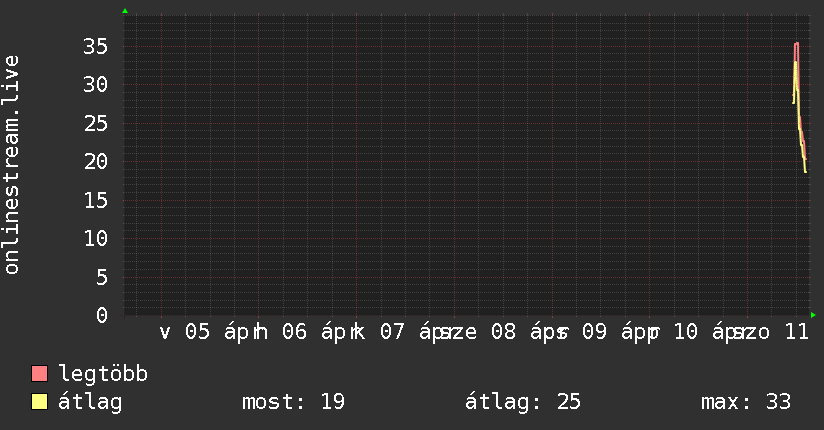Select the legtöbb legend label
Image resolution: width=824 pixels, height=430 pixels.
pyautogui.click(x=104, y=374)
